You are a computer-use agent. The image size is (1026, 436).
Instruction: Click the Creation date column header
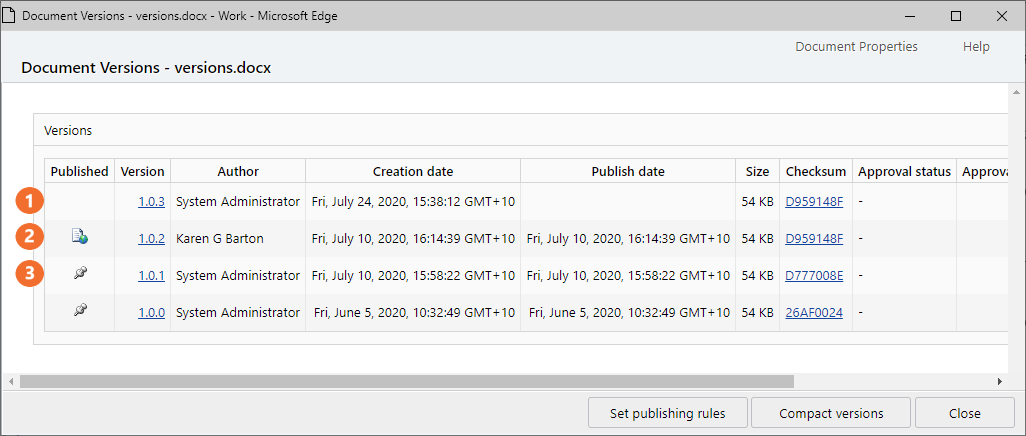(412, 171)
